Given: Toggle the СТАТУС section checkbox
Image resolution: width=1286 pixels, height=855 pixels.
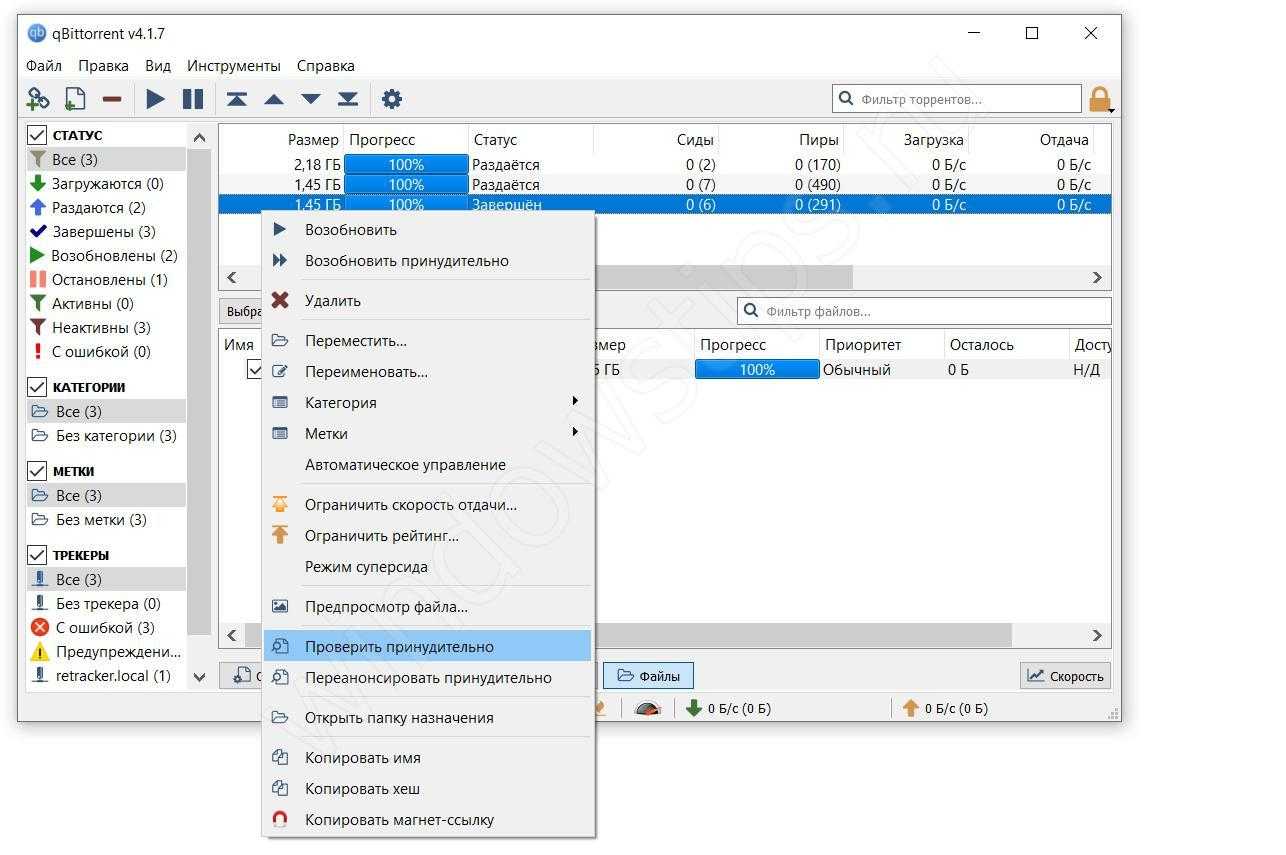Looking at the screenshot, I should (37, 135).
